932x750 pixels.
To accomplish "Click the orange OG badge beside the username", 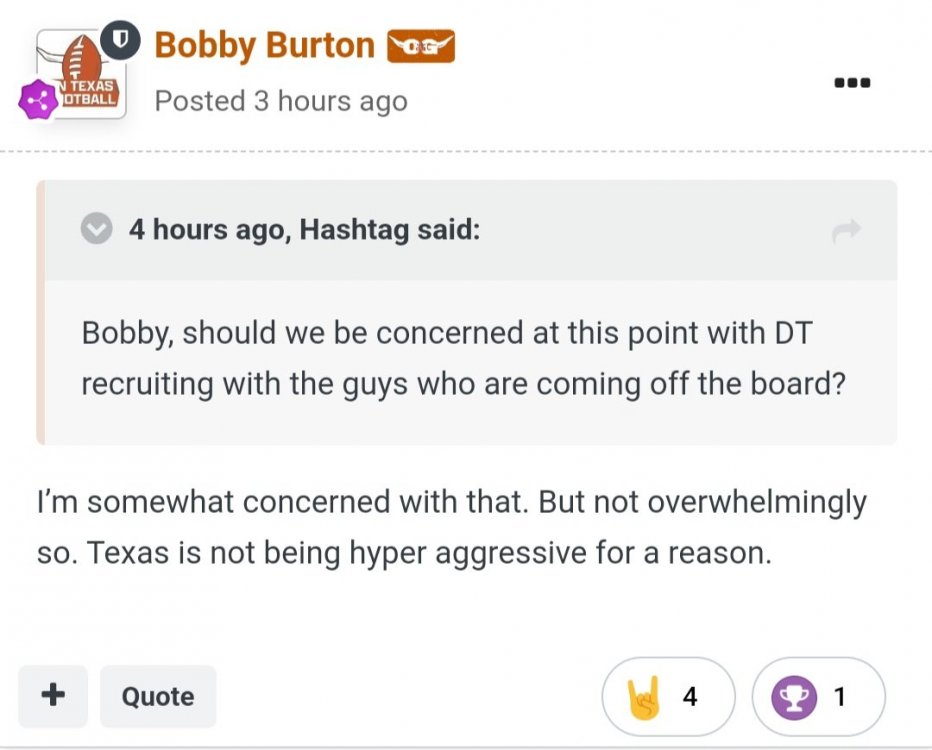I will tap(421, 46).
